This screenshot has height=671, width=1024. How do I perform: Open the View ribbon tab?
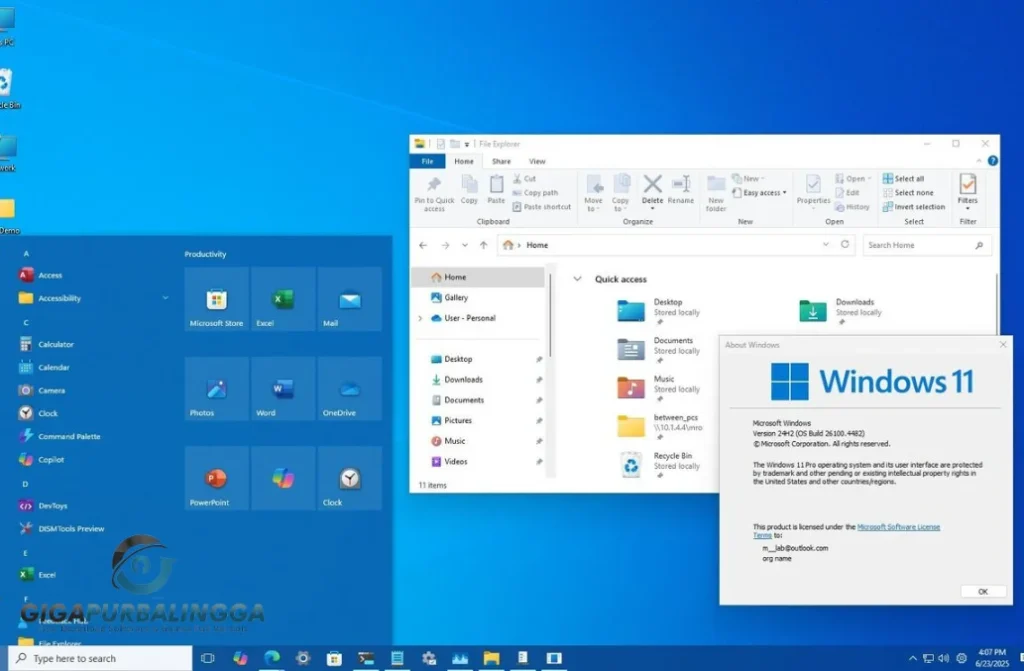(536, 161)
